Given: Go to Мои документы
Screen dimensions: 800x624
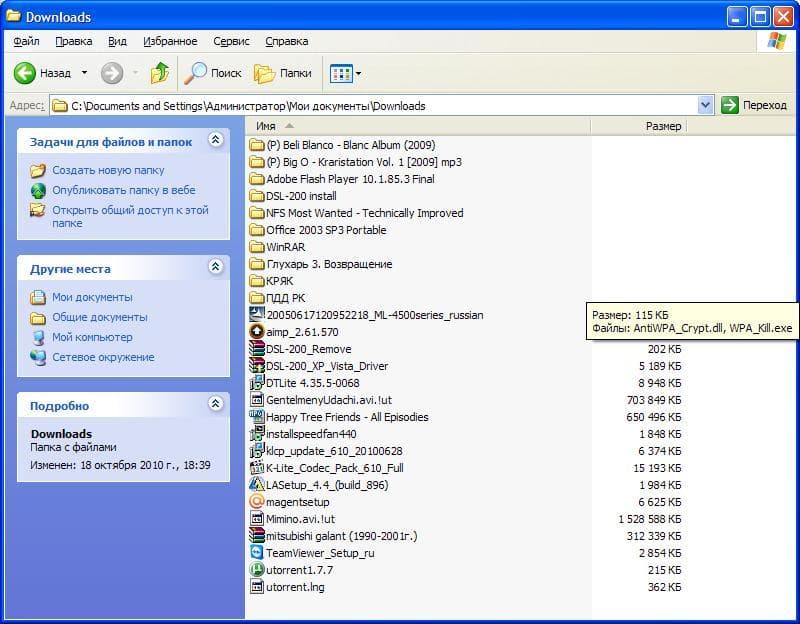Looking at the screenshot, I should click(92, 297).
